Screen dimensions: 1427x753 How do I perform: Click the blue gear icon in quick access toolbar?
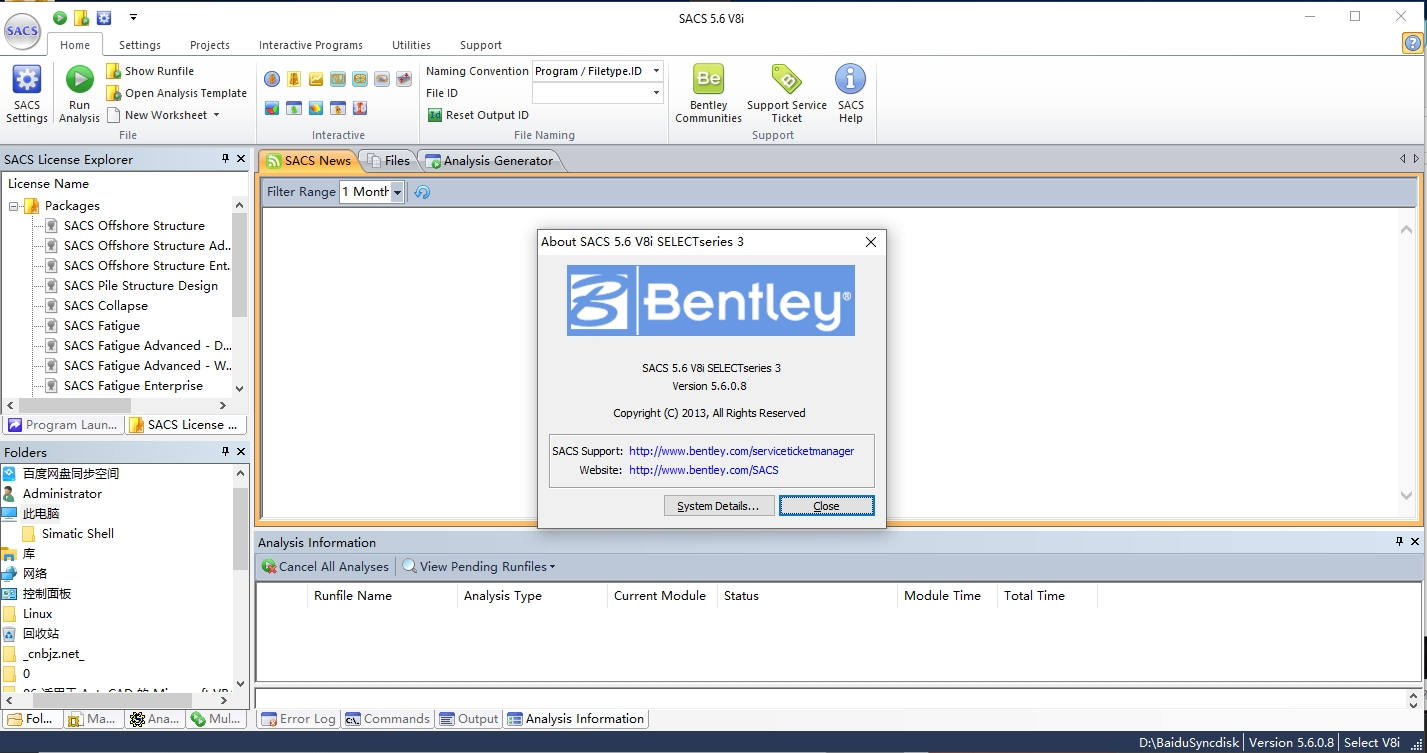(x=104, y=18)
